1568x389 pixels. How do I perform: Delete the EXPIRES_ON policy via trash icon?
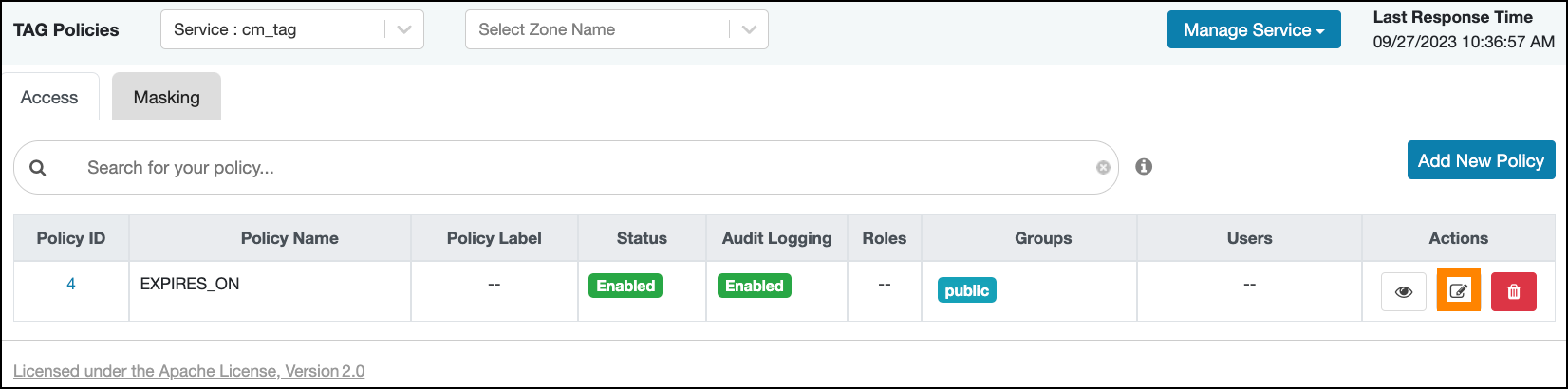[1513, 291]
